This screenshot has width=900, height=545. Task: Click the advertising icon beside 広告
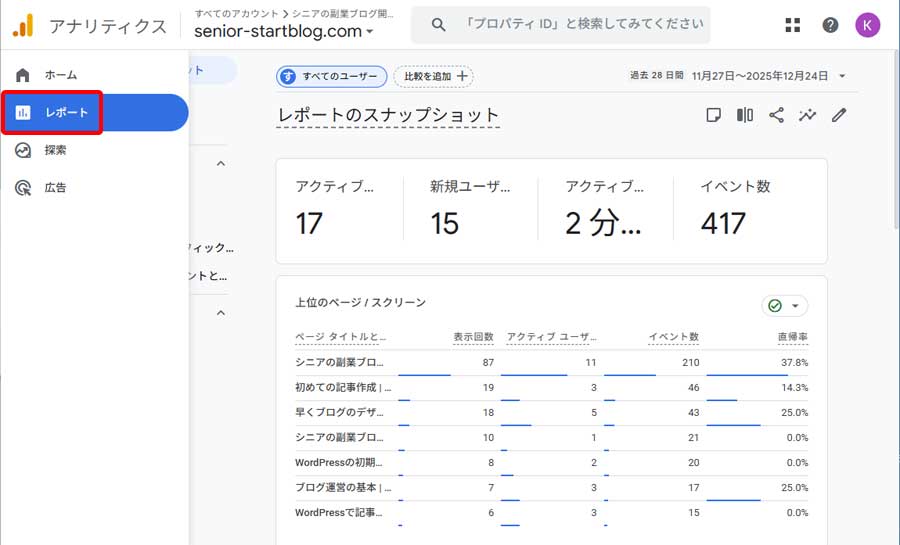coord(23,188)
